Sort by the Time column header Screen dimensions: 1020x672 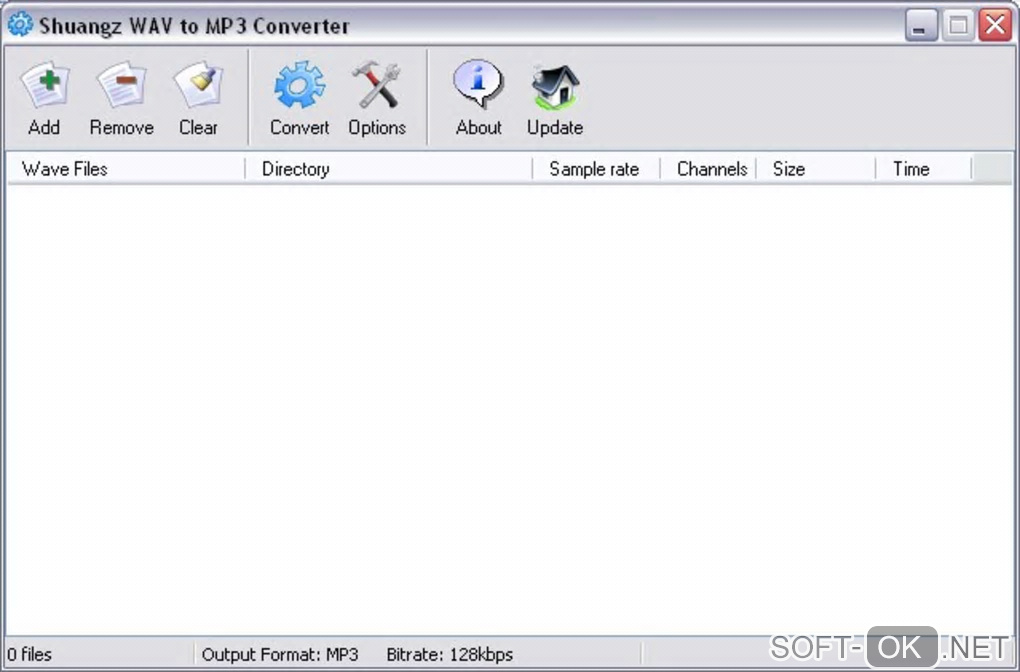coord(924,169)
